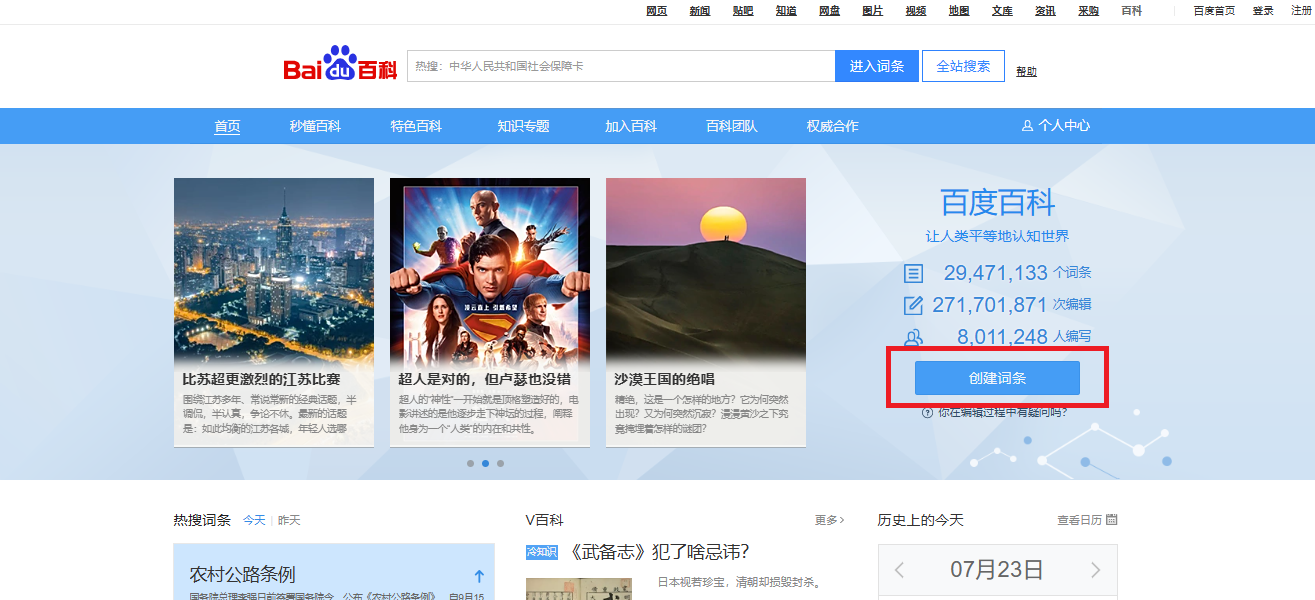
Task: Select the second carousel dot indicator
Action: 485,464
